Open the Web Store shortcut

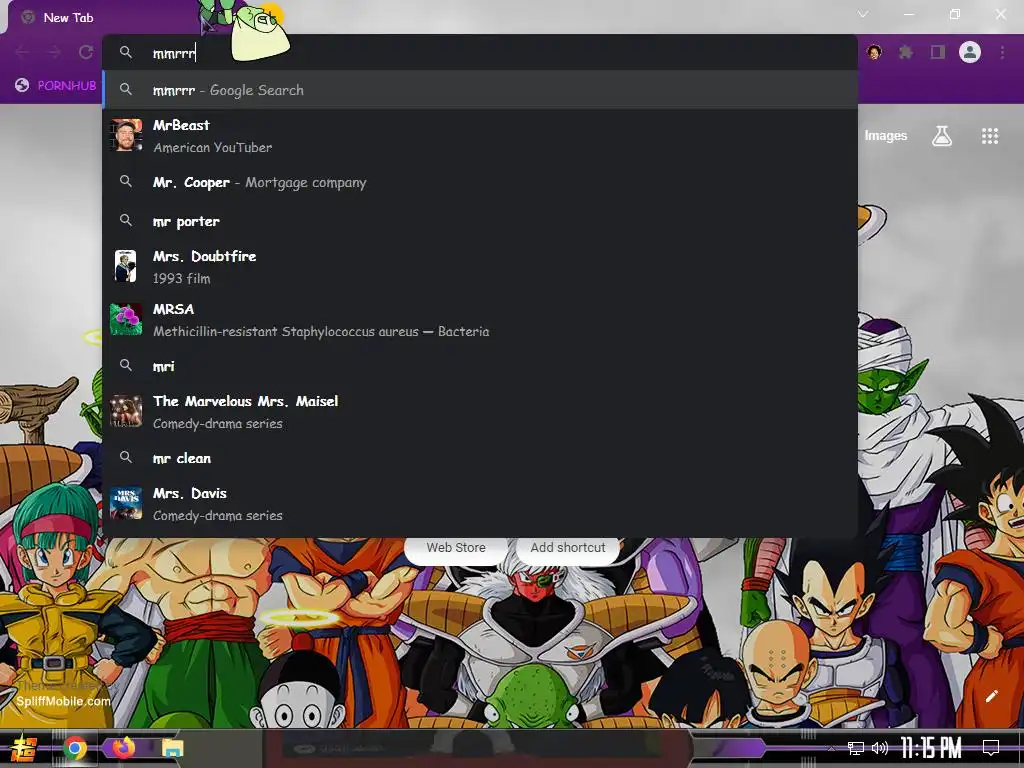tap(456, 548)
